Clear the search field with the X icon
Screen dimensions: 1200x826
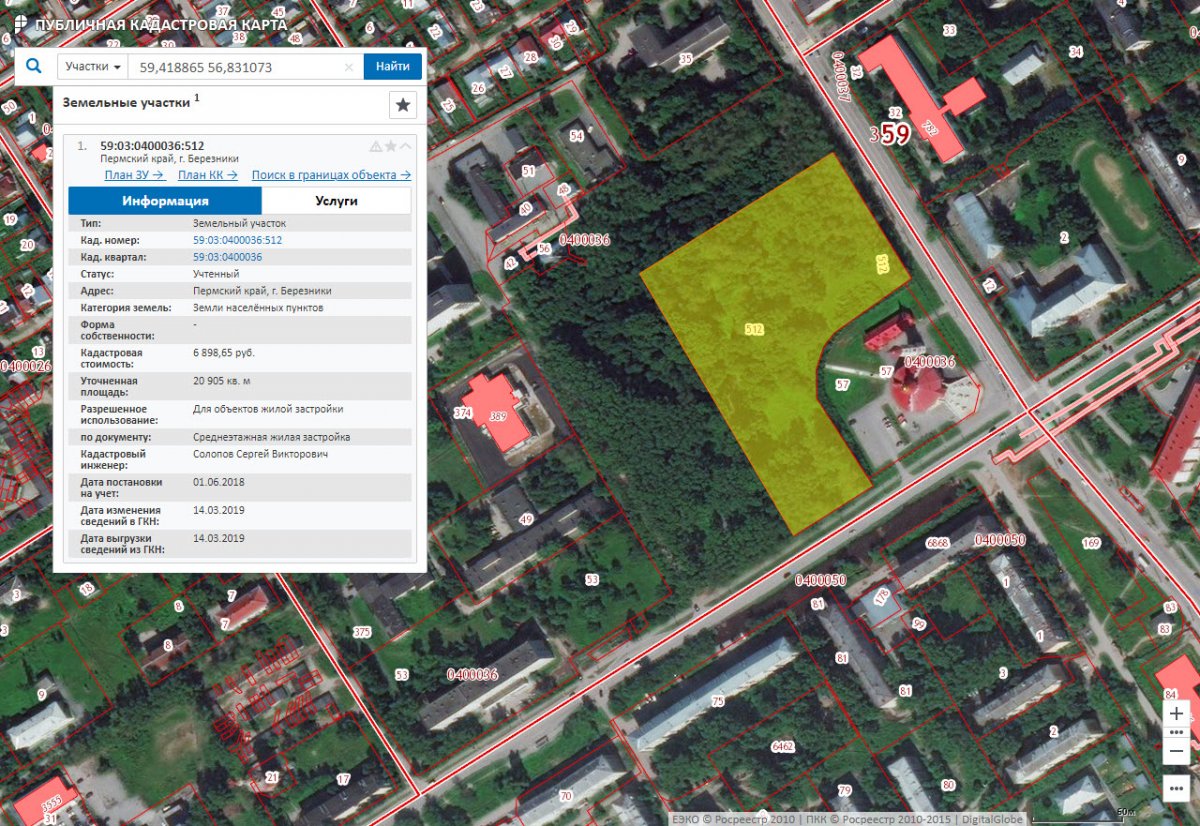348,67
